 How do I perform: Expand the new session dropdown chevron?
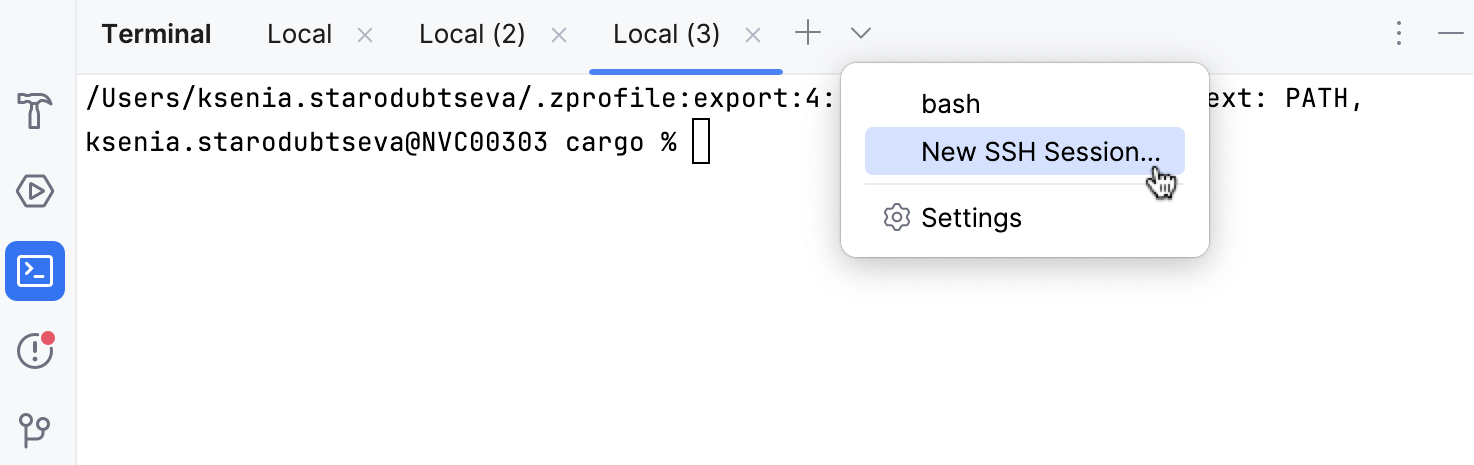(x=861, y=34)
